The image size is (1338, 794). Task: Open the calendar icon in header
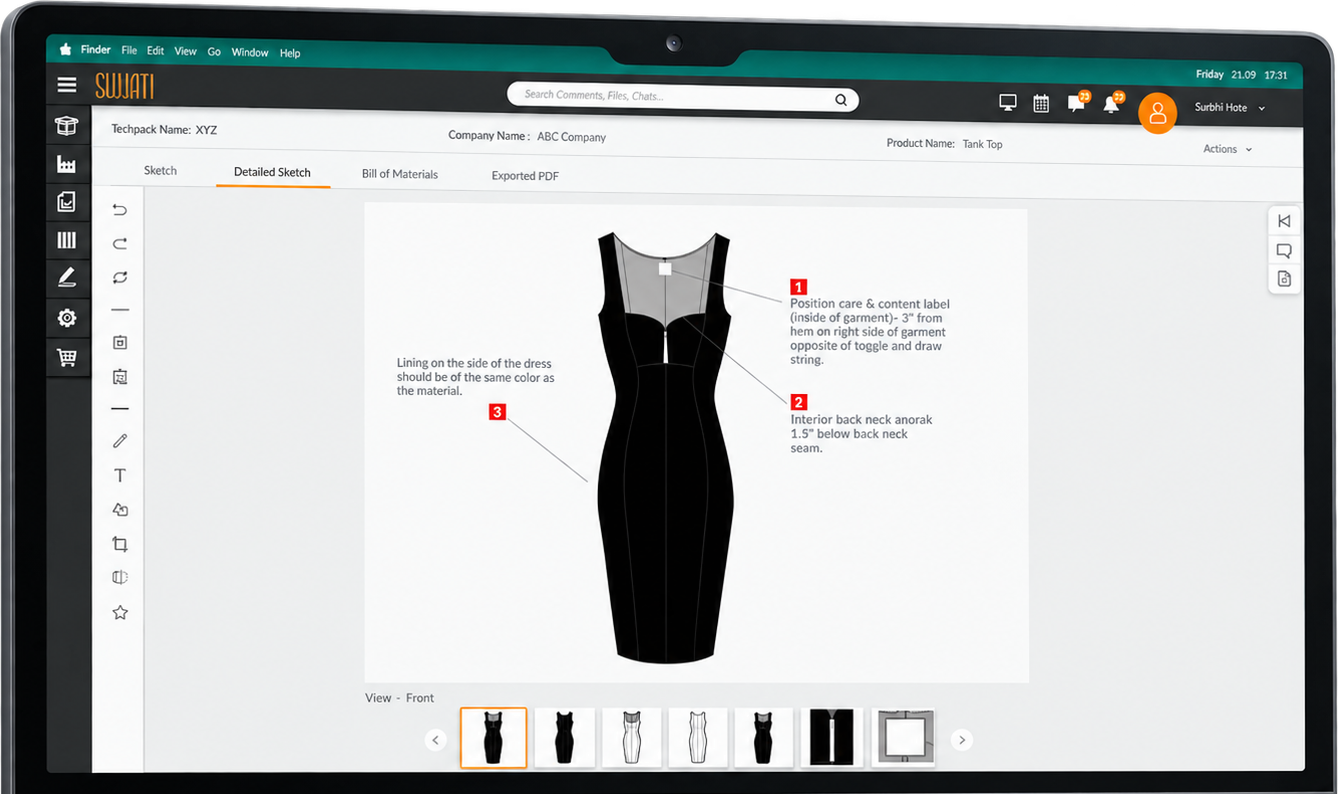[x=1041, y=103]
